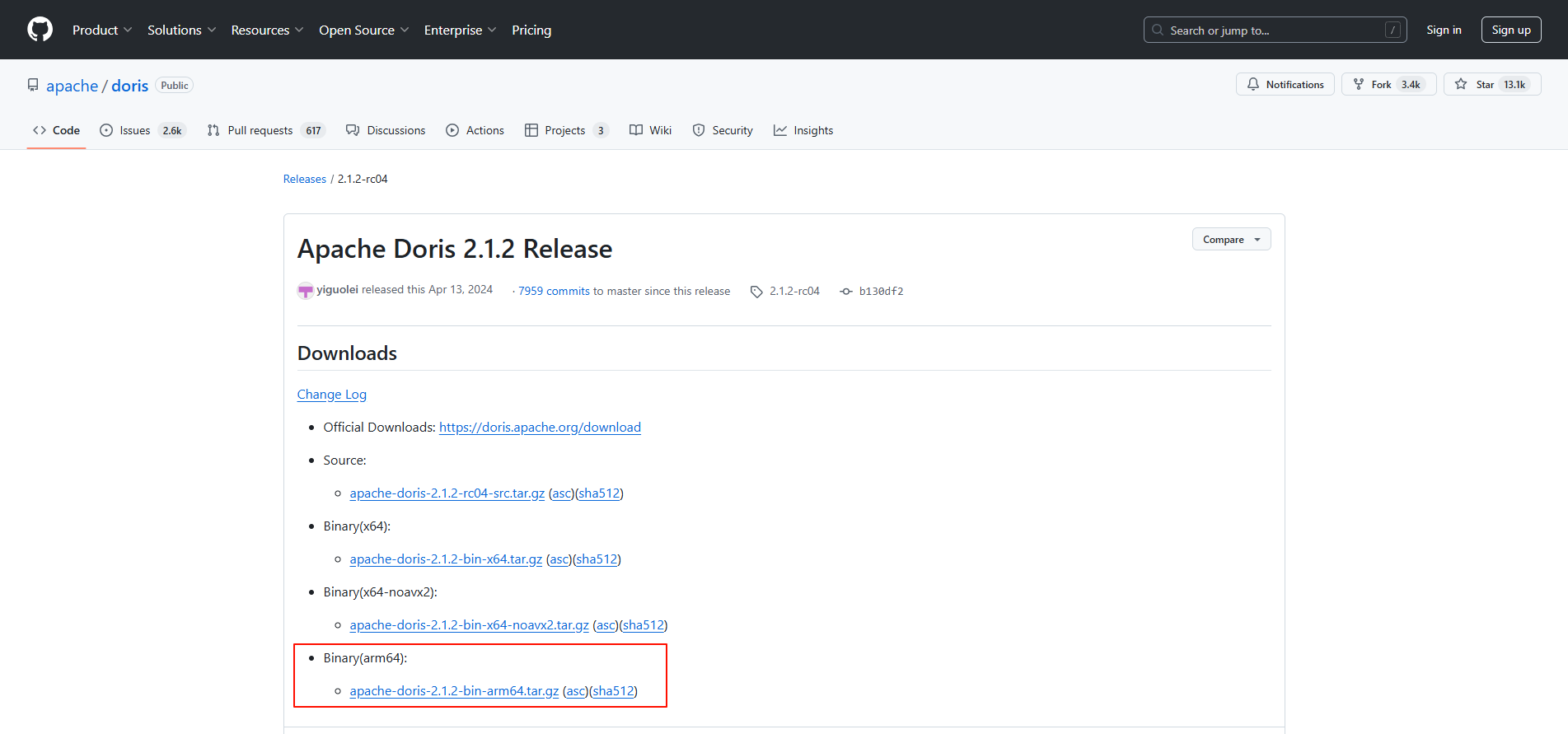Download apache-doris-2.1.2-bin-x64.tar.gz

coord(446,559)
